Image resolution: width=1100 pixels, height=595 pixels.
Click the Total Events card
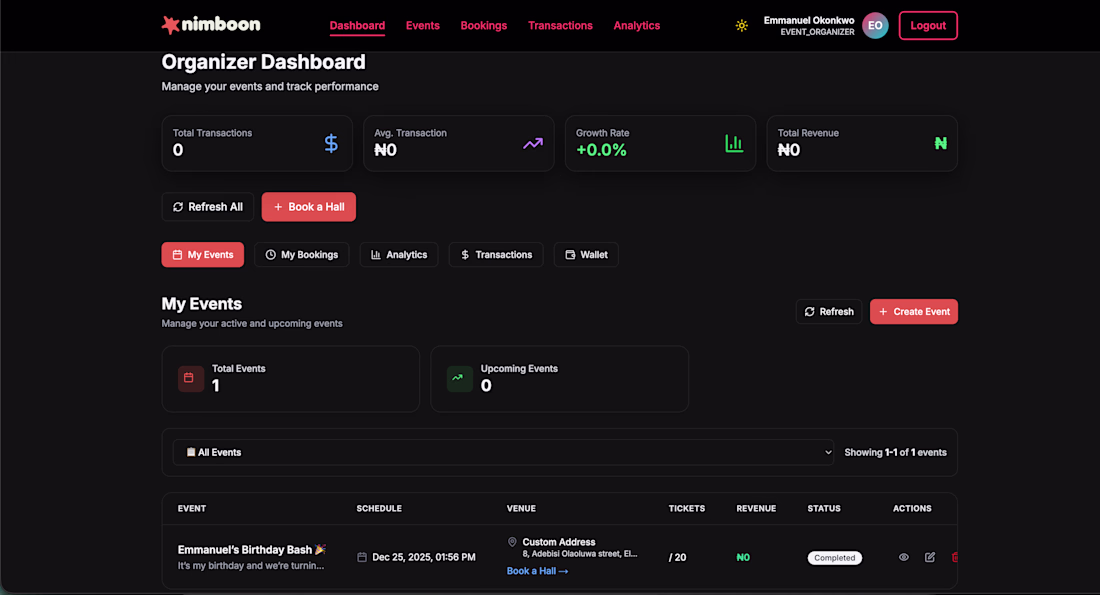(x=290, y=379)
